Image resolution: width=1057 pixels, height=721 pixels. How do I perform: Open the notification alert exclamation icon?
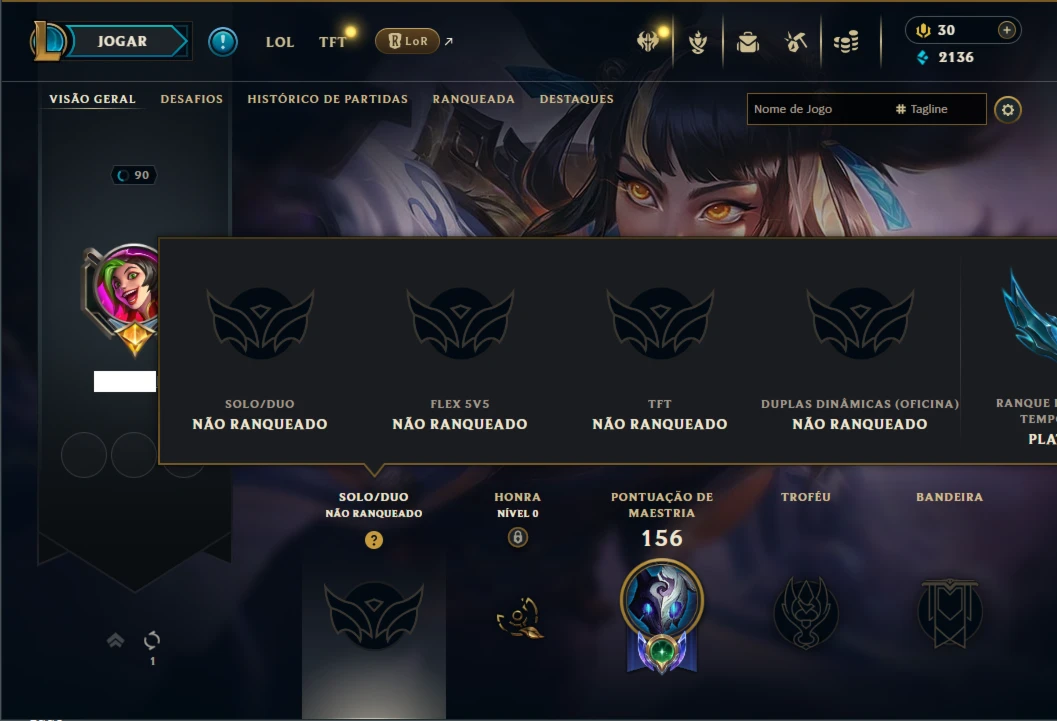pyautogui.click(x=222, y=42)
